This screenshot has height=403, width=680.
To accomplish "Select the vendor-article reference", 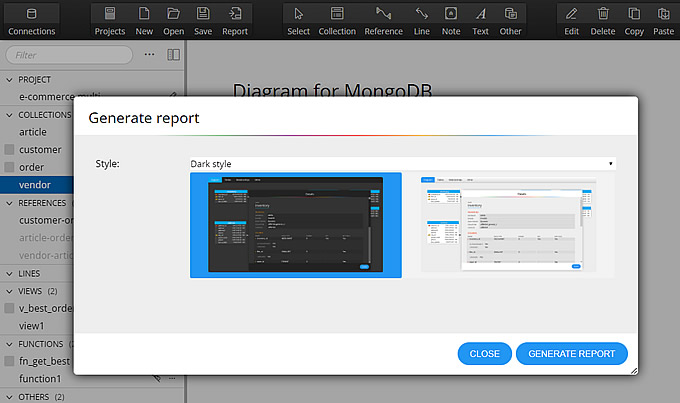I will tap(46, 256).
